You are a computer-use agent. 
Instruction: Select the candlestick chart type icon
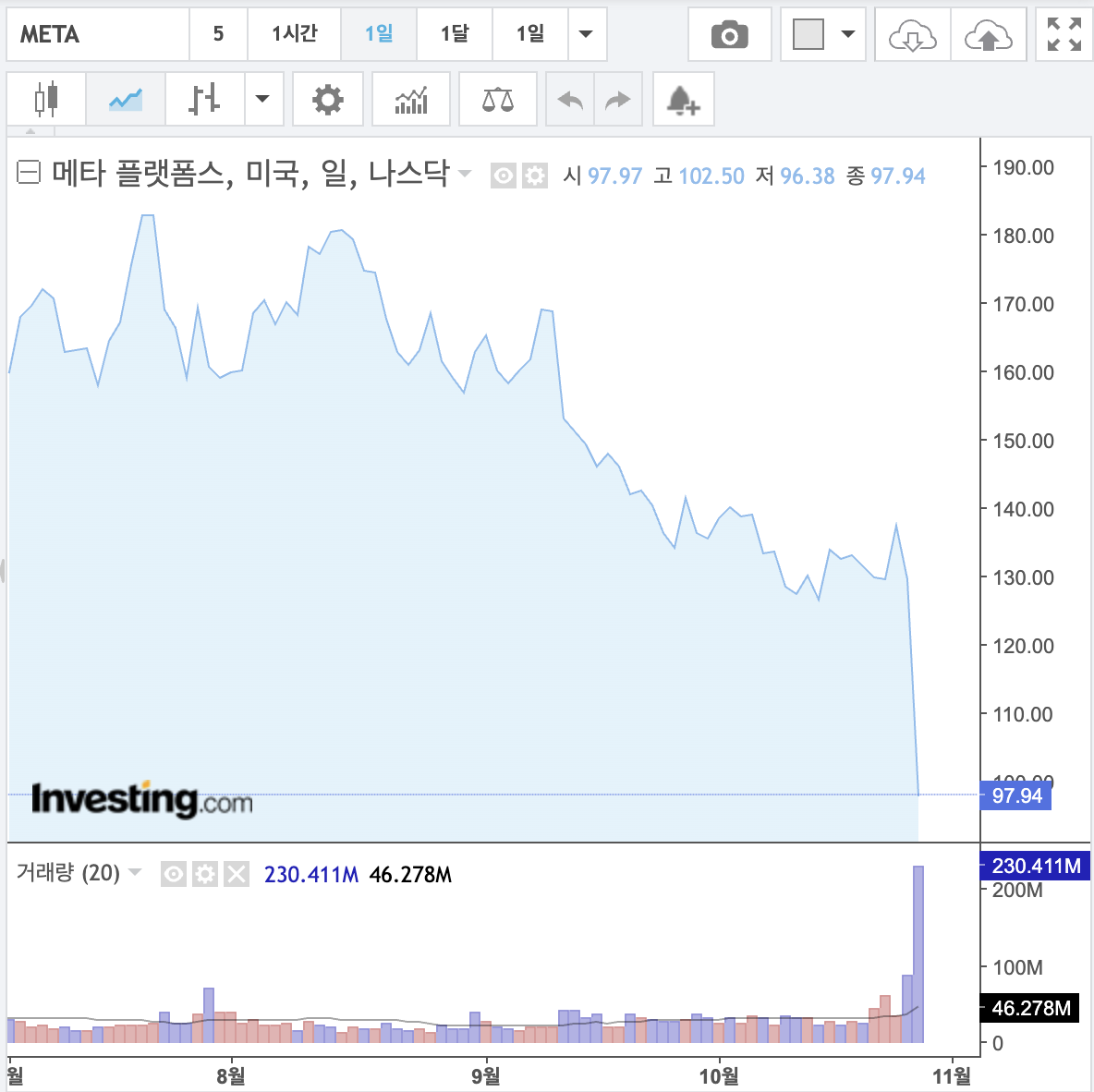(x=46, y=99)
